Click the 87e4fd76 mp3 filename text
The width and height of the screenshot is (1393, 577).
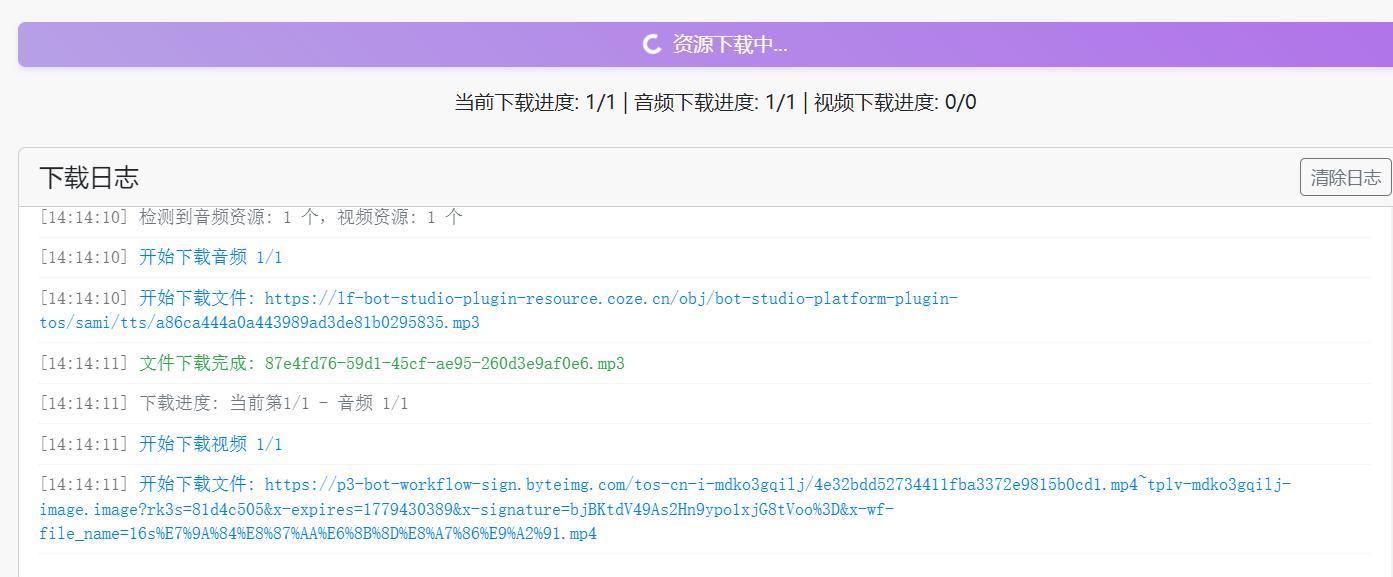tap(444, 363)
